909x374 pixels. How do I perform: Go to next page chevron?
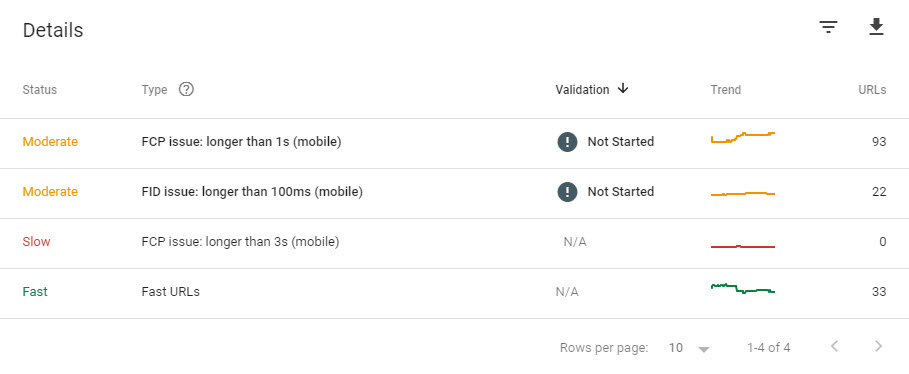coord(878,347)
